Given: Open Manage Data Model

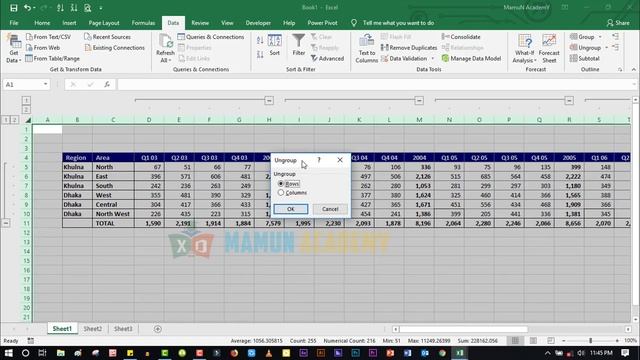Looking at the screenshot, I should click(471, 58).
